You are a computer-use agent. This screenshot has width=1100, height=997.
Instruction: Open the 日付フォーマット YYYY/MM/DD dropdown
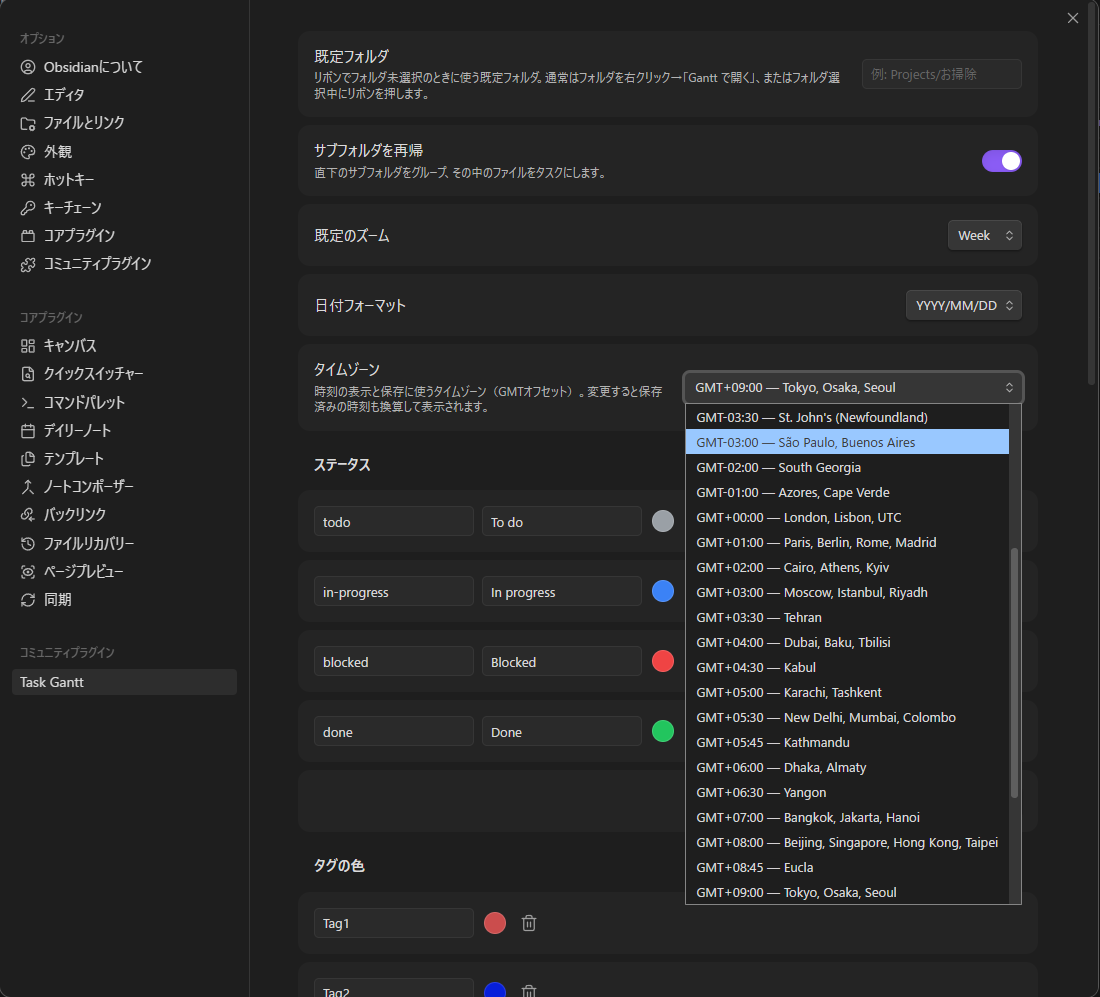click(x=963, y=305)
